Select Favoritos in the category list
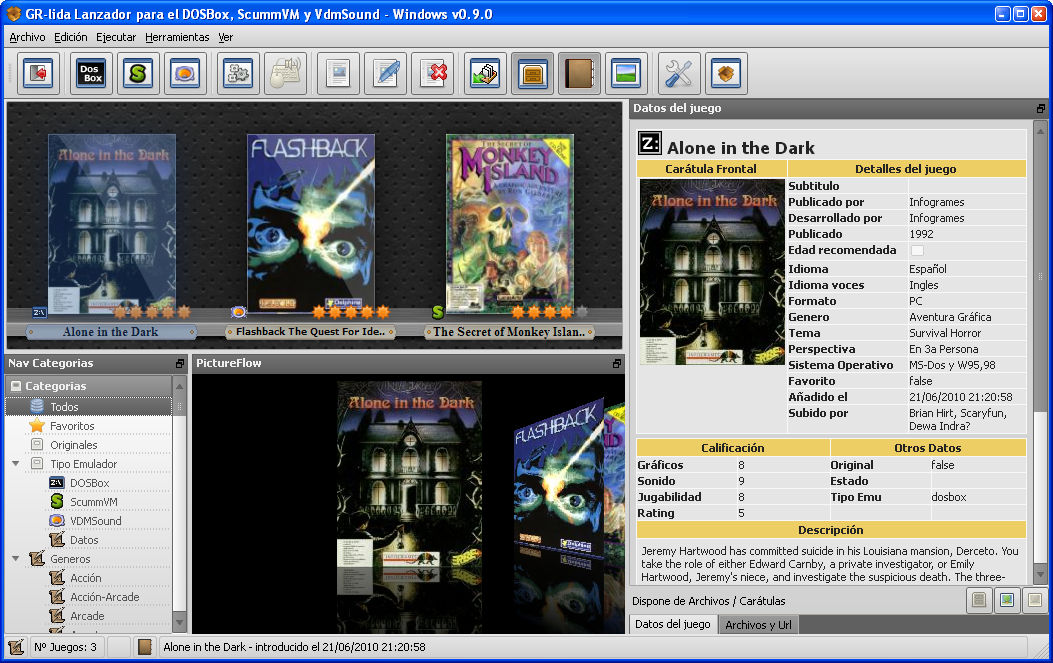 [72, 426]
